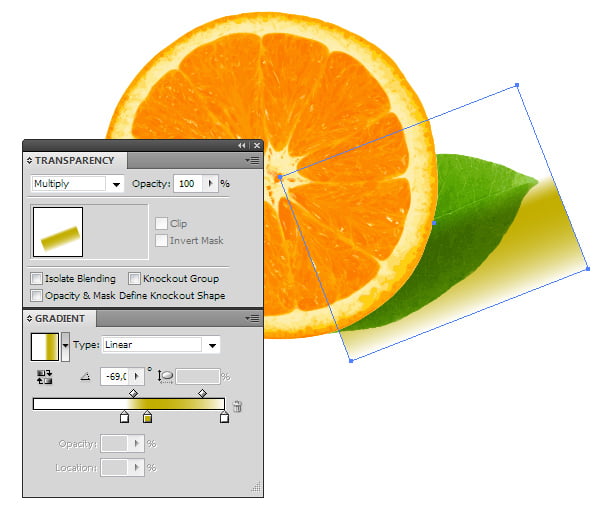
Task: Switch to the Transparency panel tab
Action: tap(75, 160)
